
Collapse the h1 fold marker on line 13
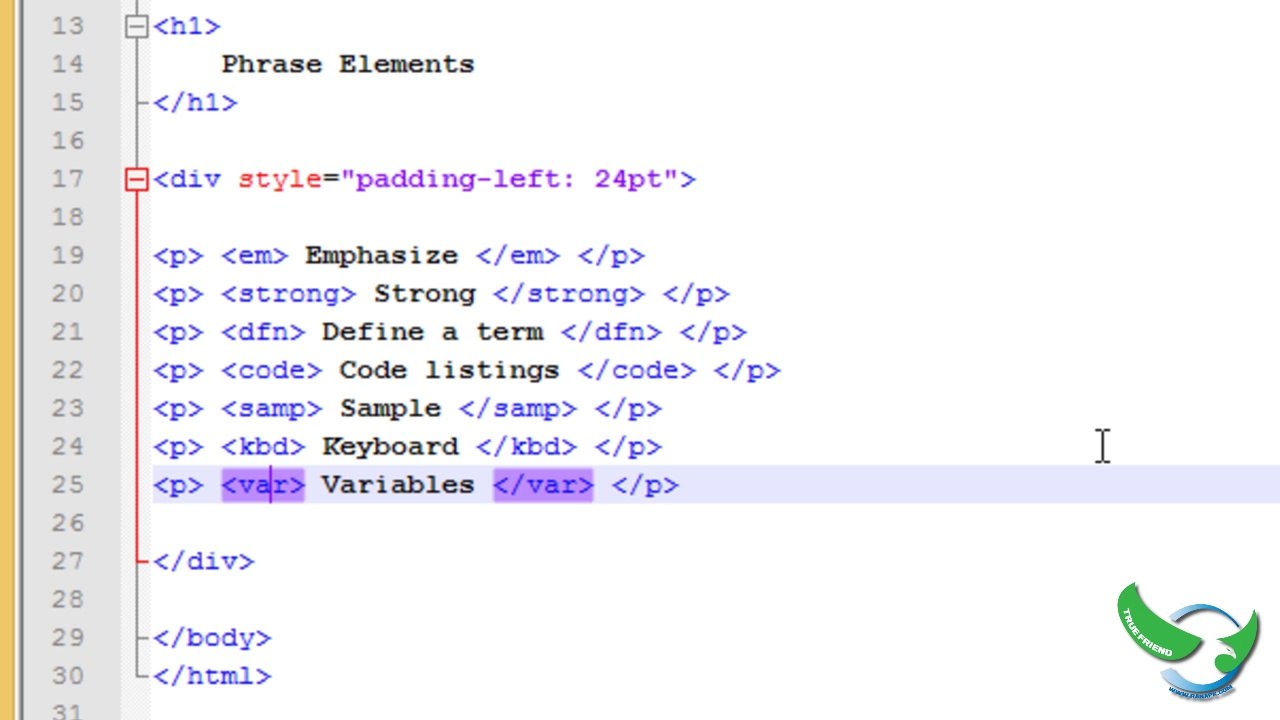coord(137,27)
